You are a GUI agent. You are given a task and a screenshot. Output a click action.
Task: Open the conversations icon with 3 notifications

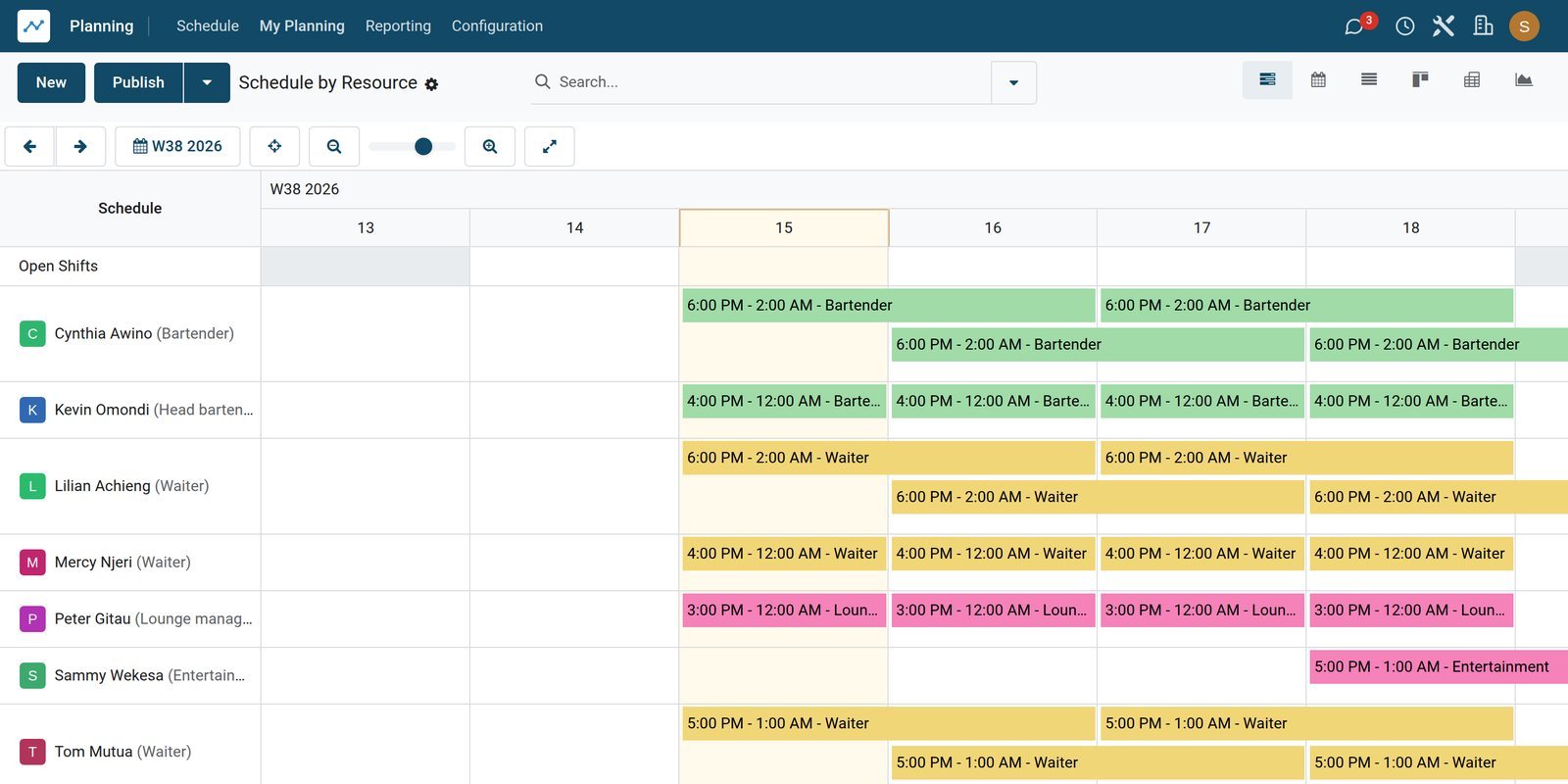[x=1356, y=25]
